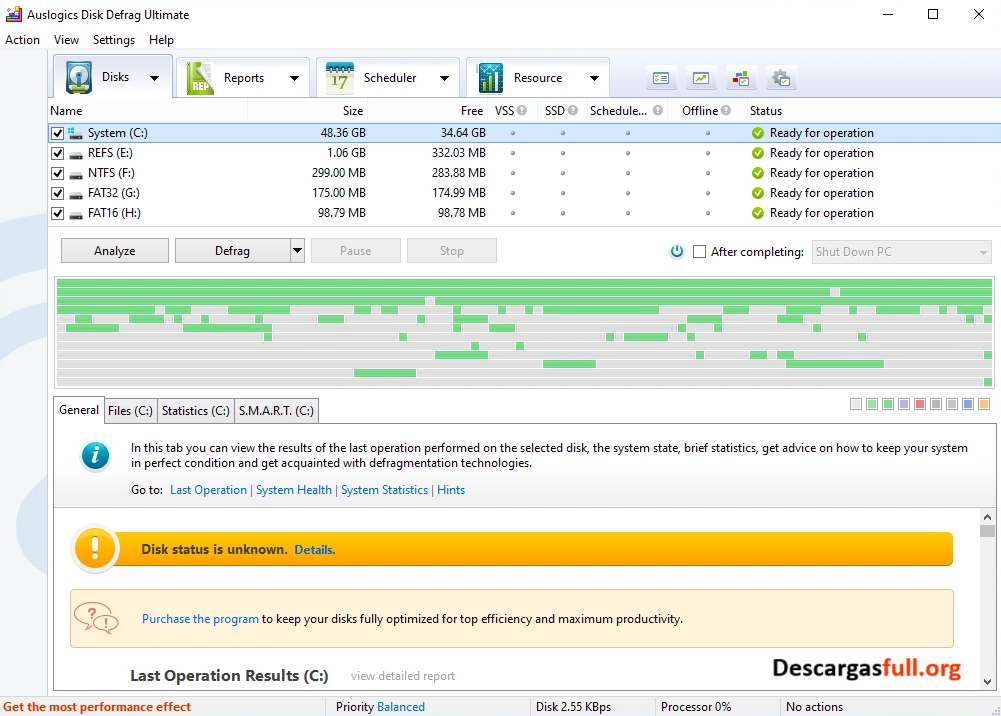Click the Analyze button
The image size is (1001, 716).
click(113, 250)
